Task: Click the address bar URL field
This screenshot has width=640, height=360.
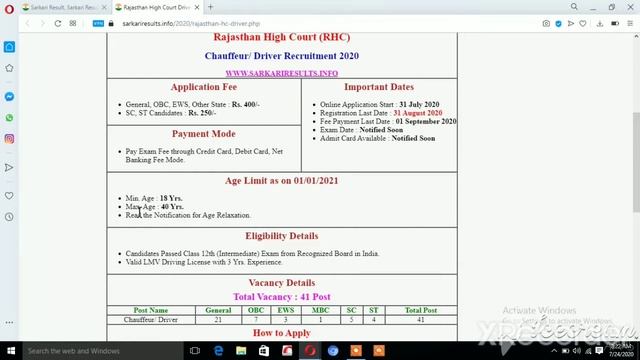Action: point(191,24)
